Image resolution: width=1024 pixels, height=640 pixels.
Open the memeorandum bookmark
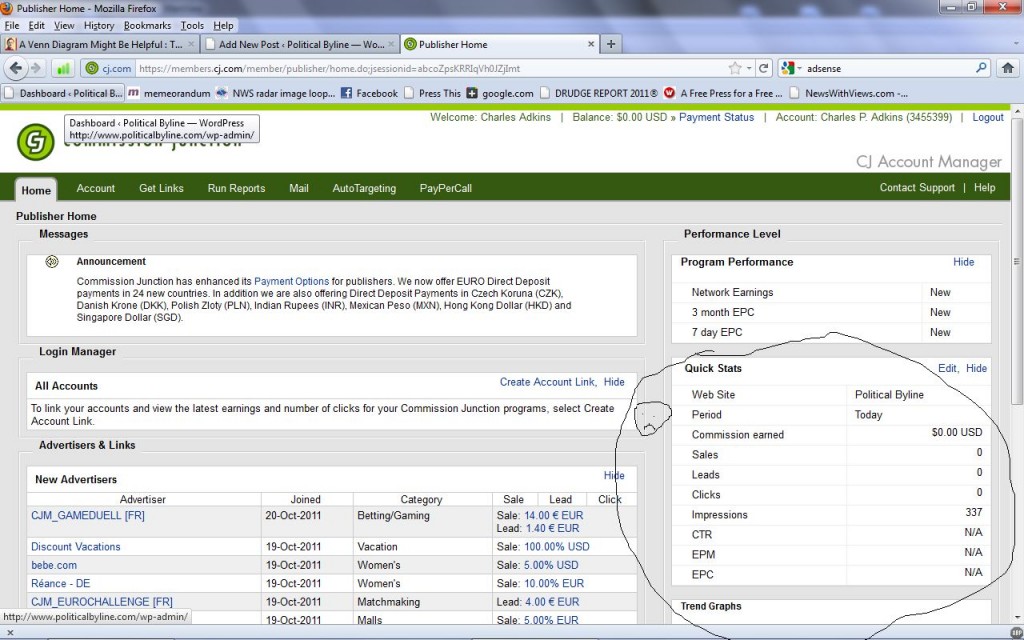coord(169,93)
